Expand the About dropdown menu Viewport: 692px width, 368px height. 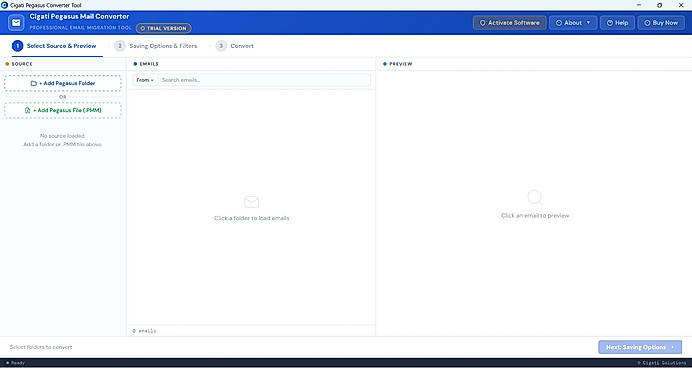click(x=573, y=23)
